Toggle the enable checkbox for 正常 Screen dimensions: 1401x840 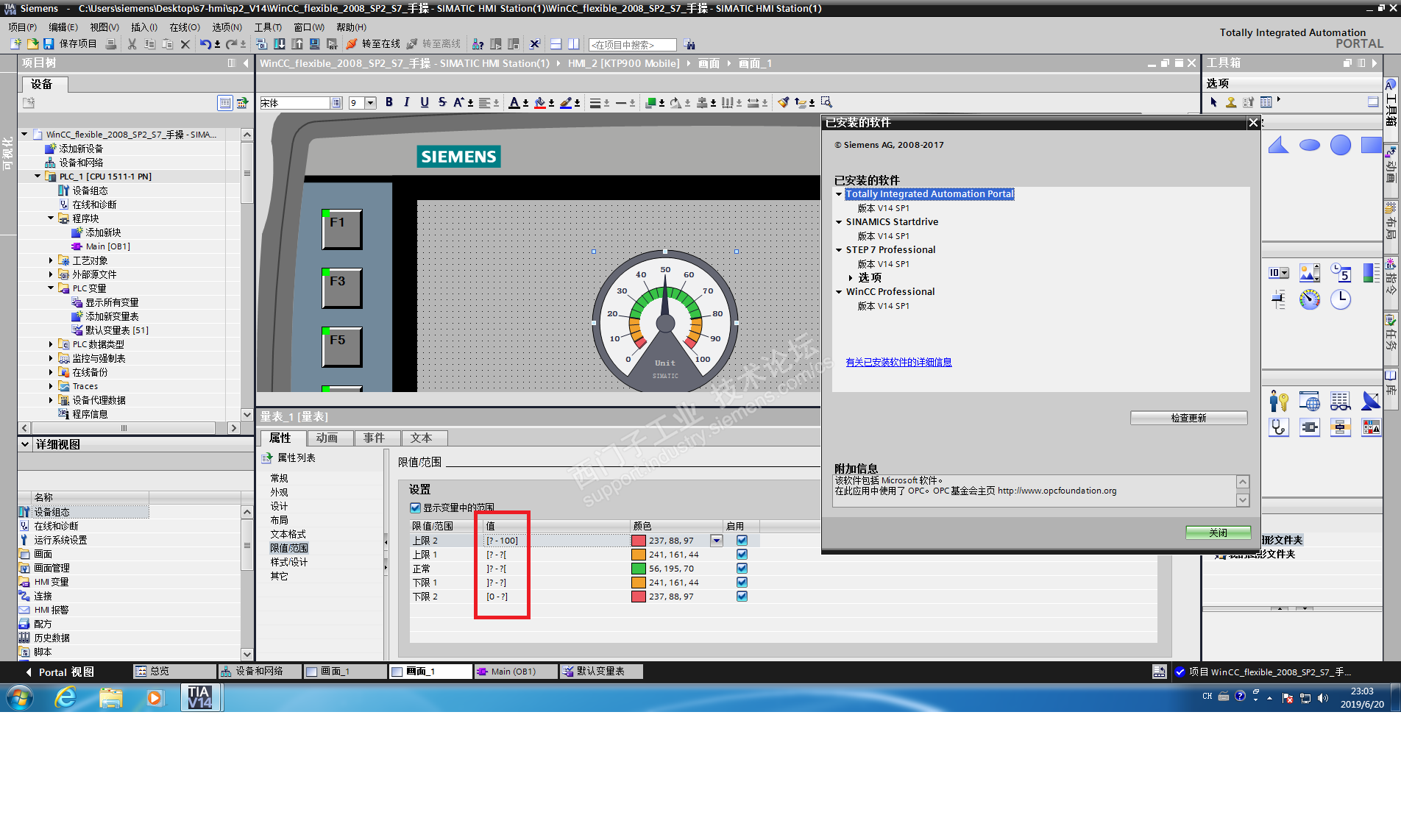pos(742,569)
